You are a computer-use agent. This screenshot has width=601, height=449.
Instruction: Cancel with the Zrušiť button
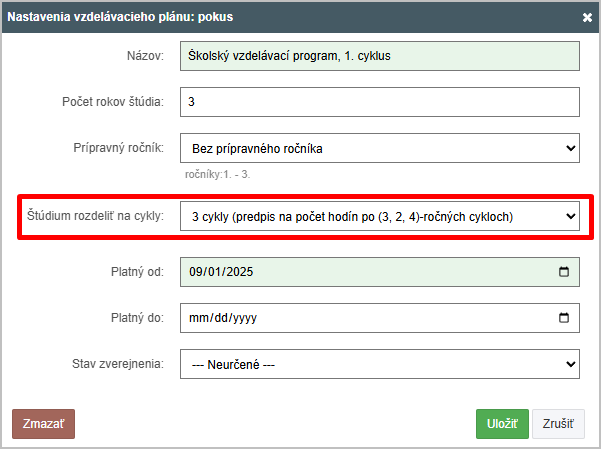[558, 424]
